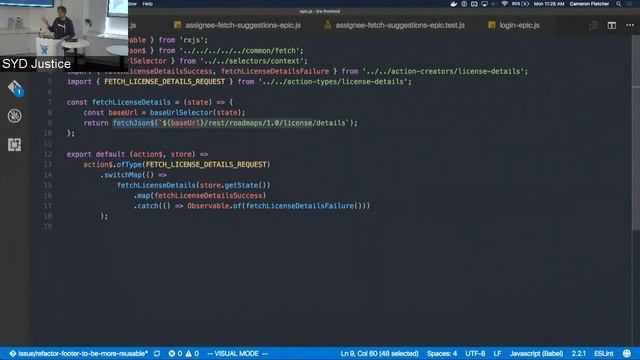Click the Mon 11:26 AM clock

coord(549,4)
